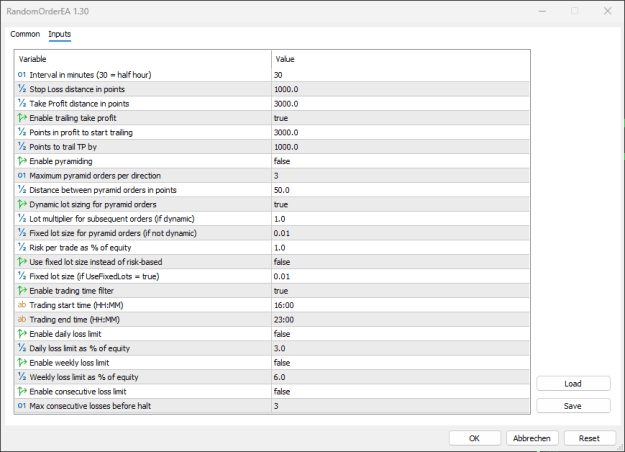Viewport: 625px width, 452px height.
Task: Click the string icon beside Trading start time
Action: coord(22,305)
